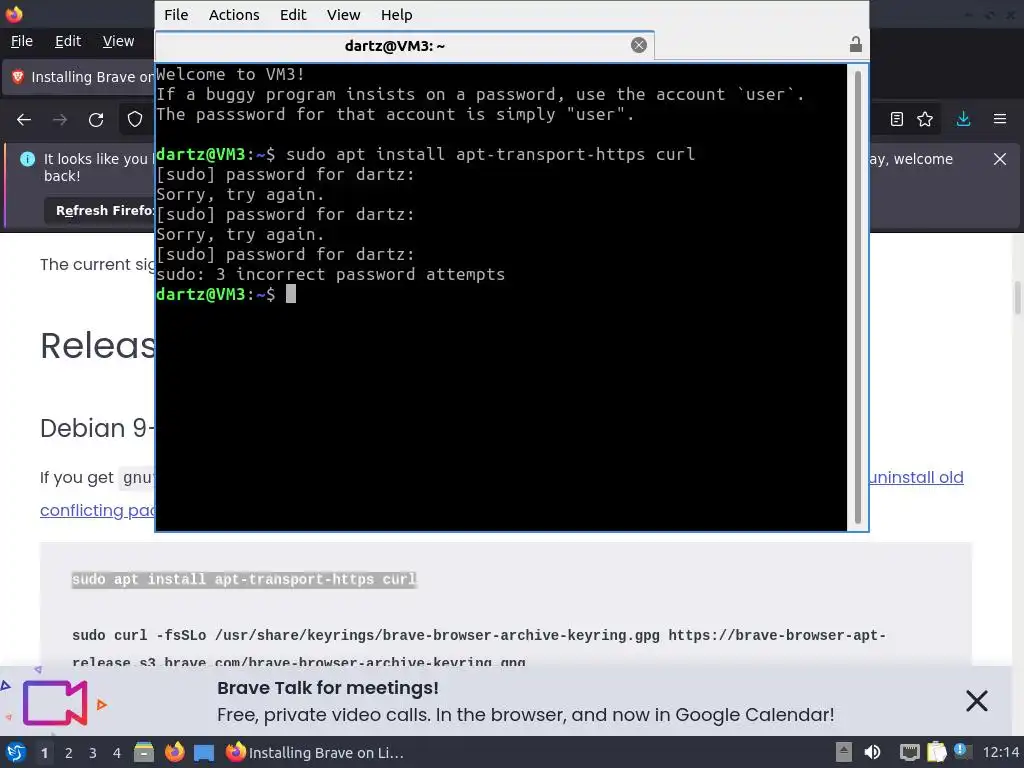Open the terminal Help menu
The height and width of the screenshot is (768, 1024).
point(396,15)
